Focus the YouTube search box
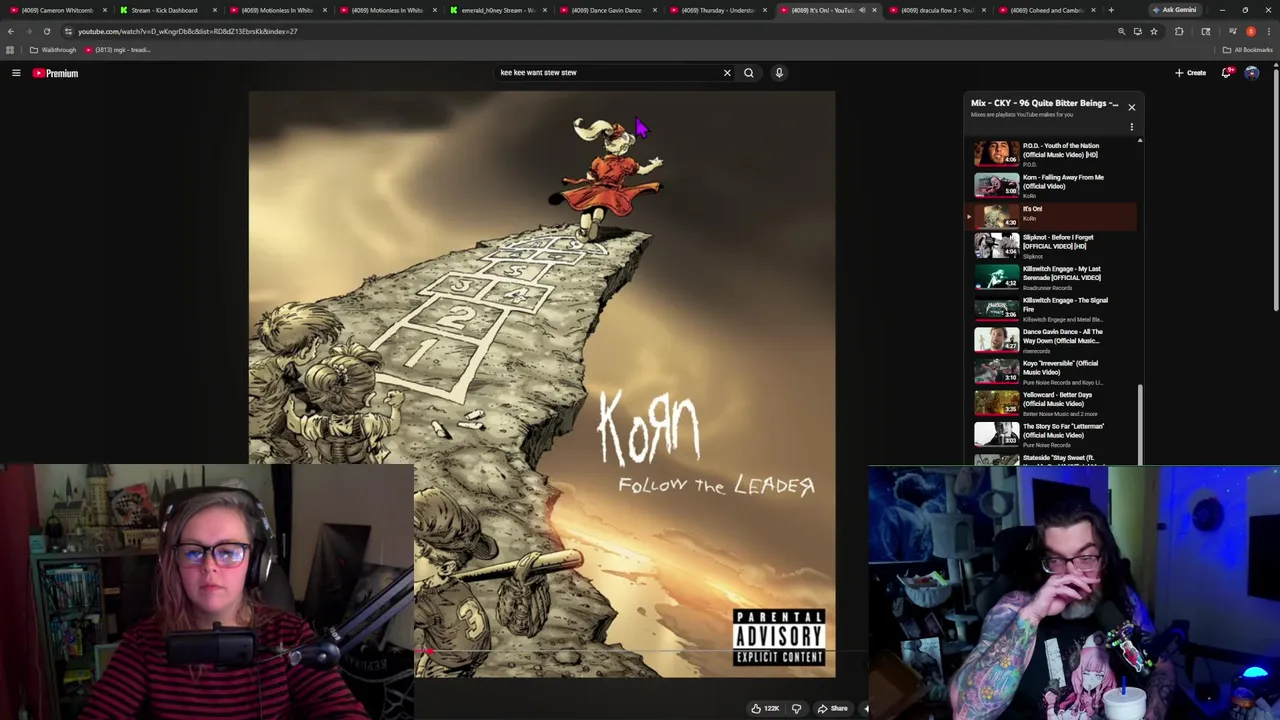 point(610,73)
